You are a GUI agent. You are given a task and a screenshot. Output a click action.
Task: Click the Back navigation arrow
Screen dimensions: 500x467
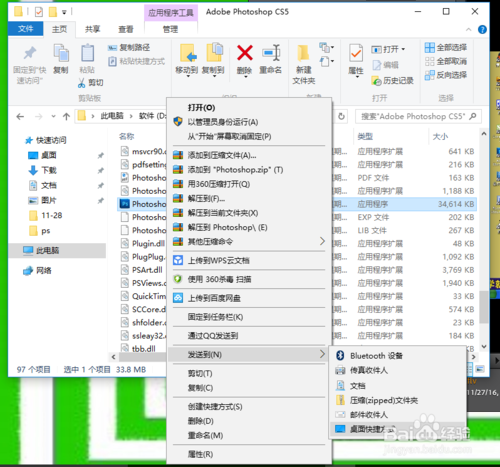20,116
